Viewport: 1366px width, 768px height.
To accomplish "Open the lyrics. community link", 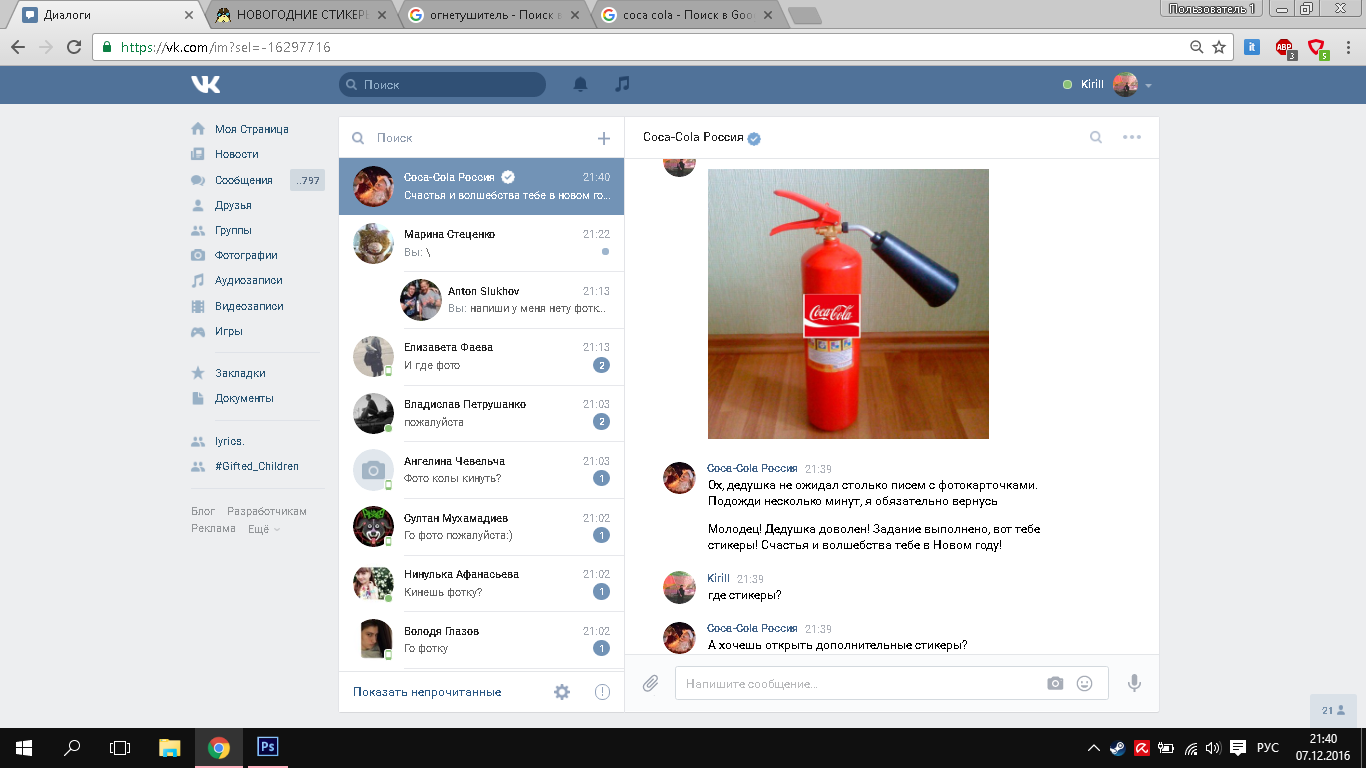I will coord(229,441).
